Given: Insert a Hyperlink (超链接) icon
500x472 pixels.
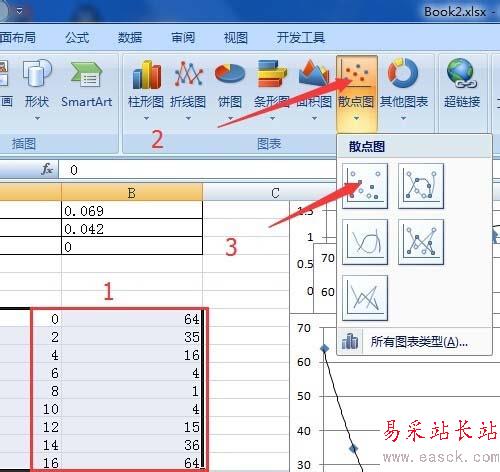Looking at the screenshot, I should [x=462, y=73].
